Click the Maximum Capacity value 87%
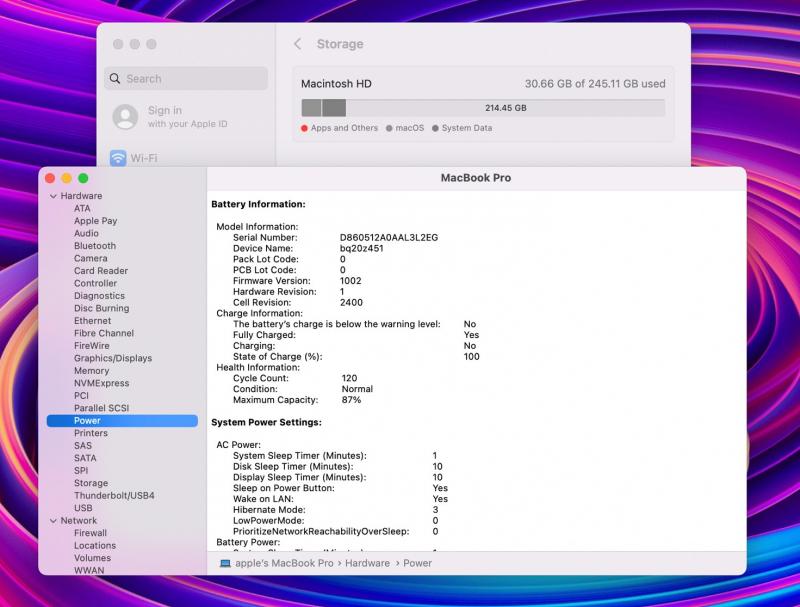 351,400
